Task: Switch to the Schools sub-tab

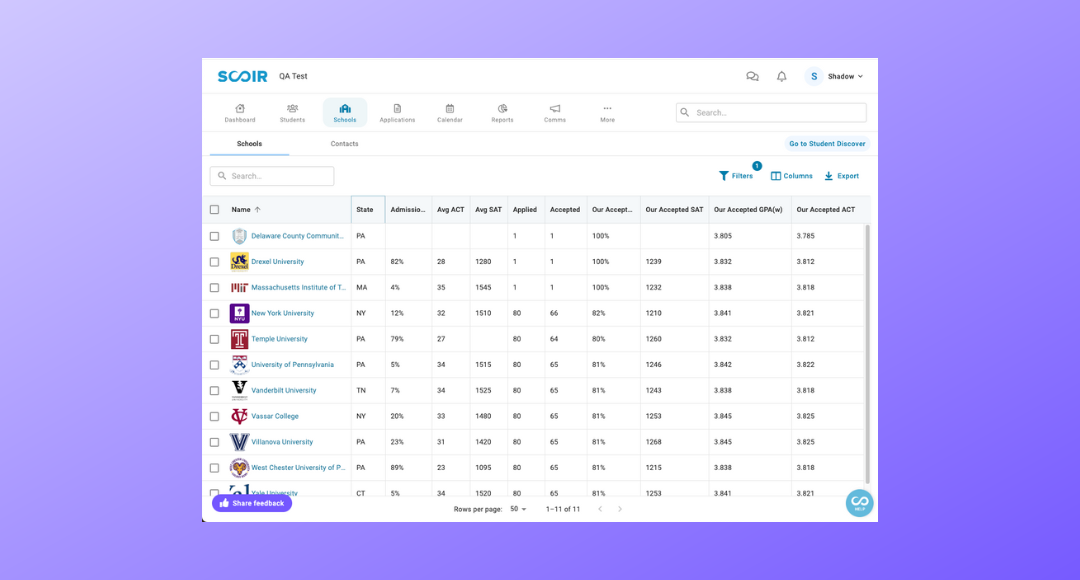Action: pos(249,144)
